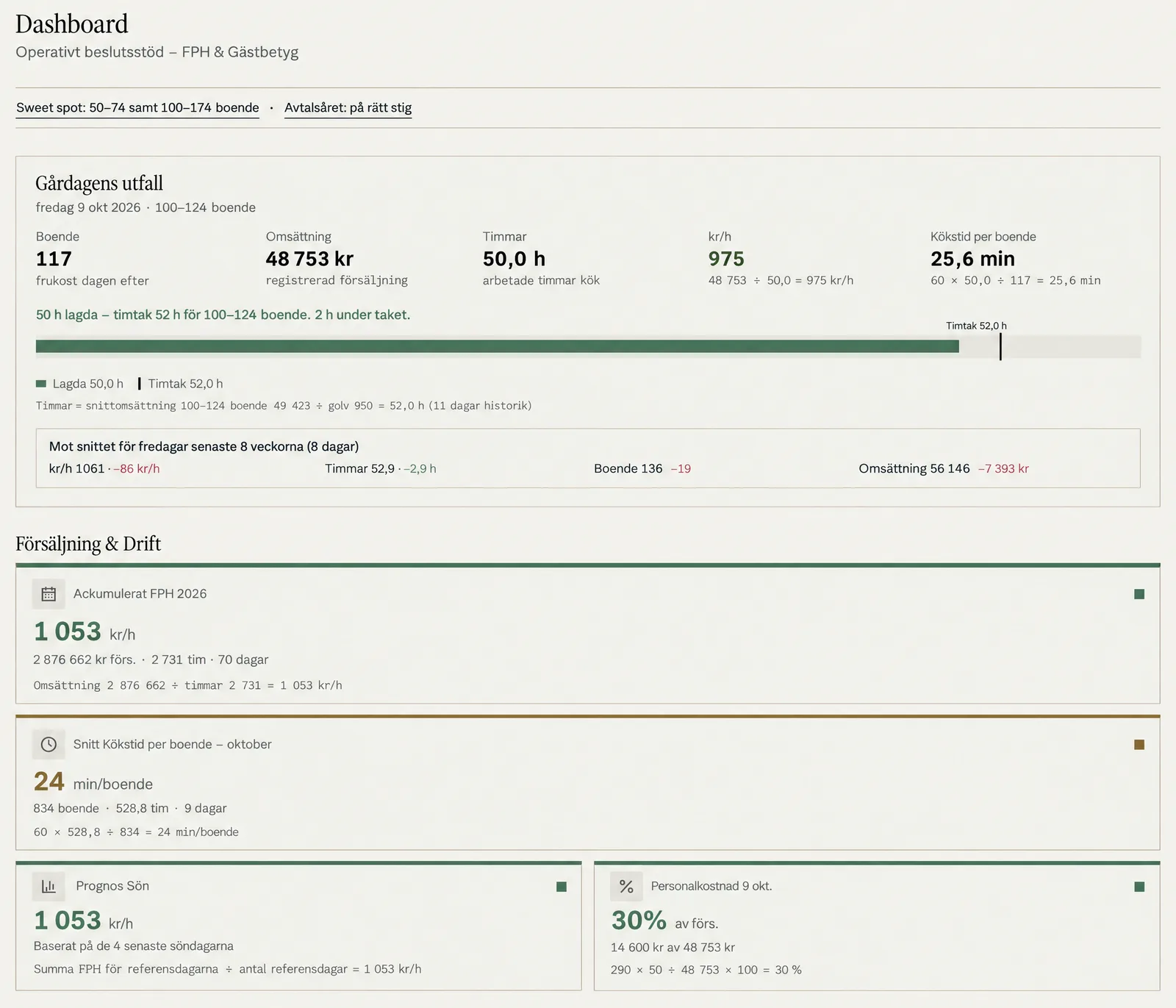Click the 24 min/boende value
Screen dimensions: 1176x1008
coord(93,782)
